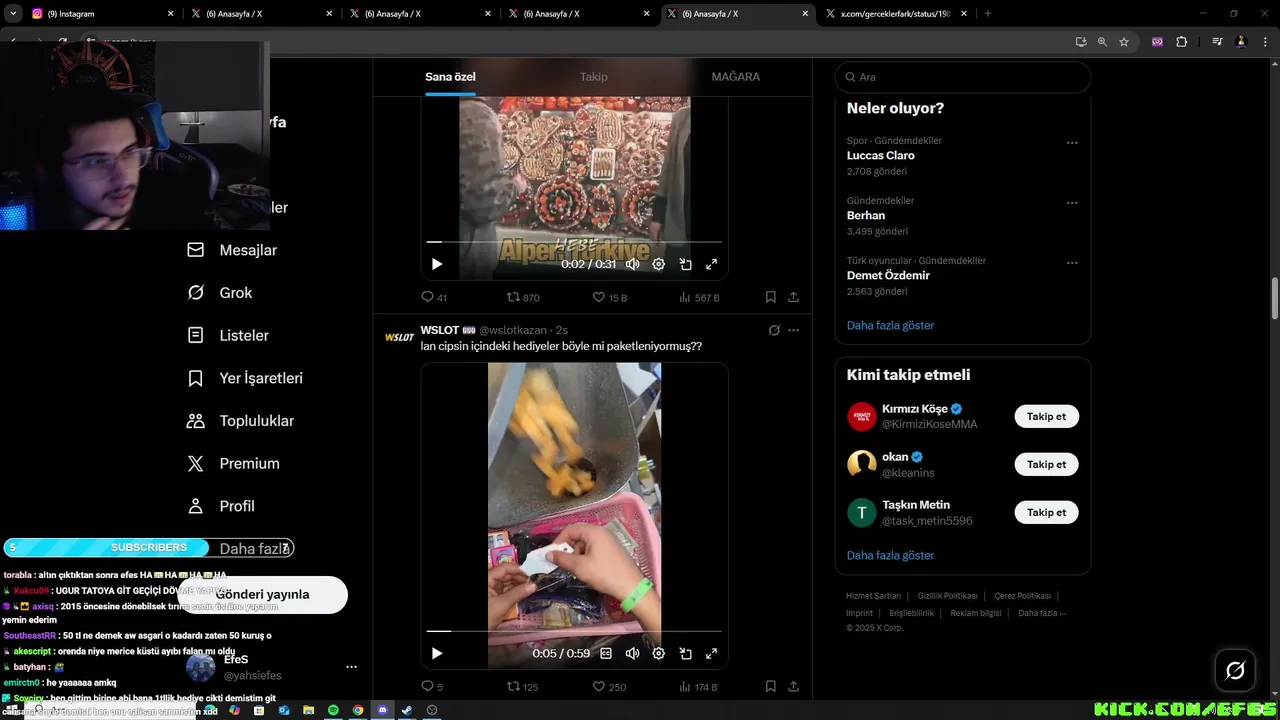
Task: Open more menu on WSLOT post
Action: click(x=794, y=330)
